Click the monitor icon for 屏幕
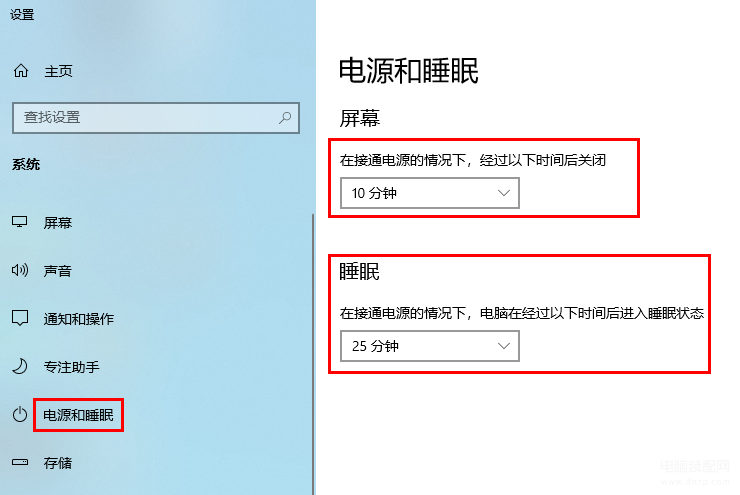This screenshot has width=740, height=495. coord(20,222)
